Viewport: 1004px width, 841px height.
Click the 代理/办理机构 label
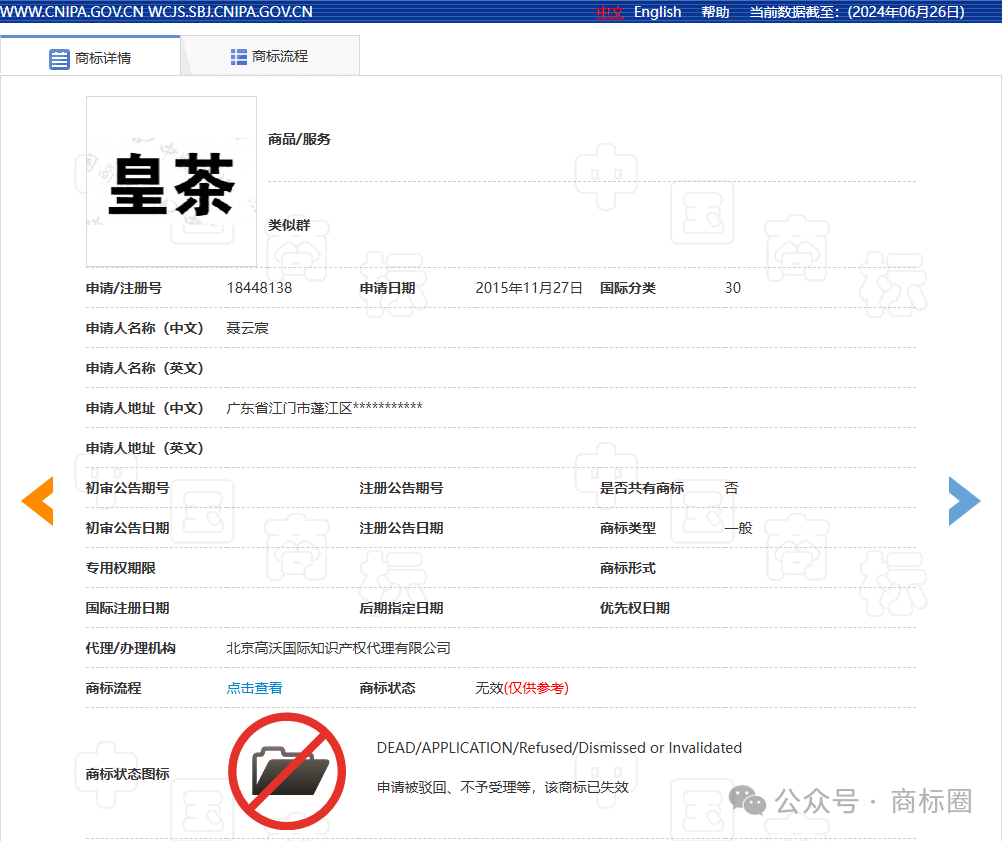tap(131, 648)
